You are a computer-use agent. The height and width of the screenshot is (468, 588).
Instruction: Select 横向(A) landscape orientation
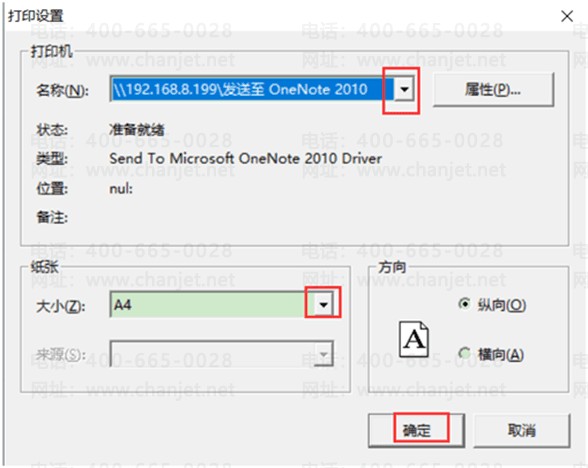[x=491, y=354]
